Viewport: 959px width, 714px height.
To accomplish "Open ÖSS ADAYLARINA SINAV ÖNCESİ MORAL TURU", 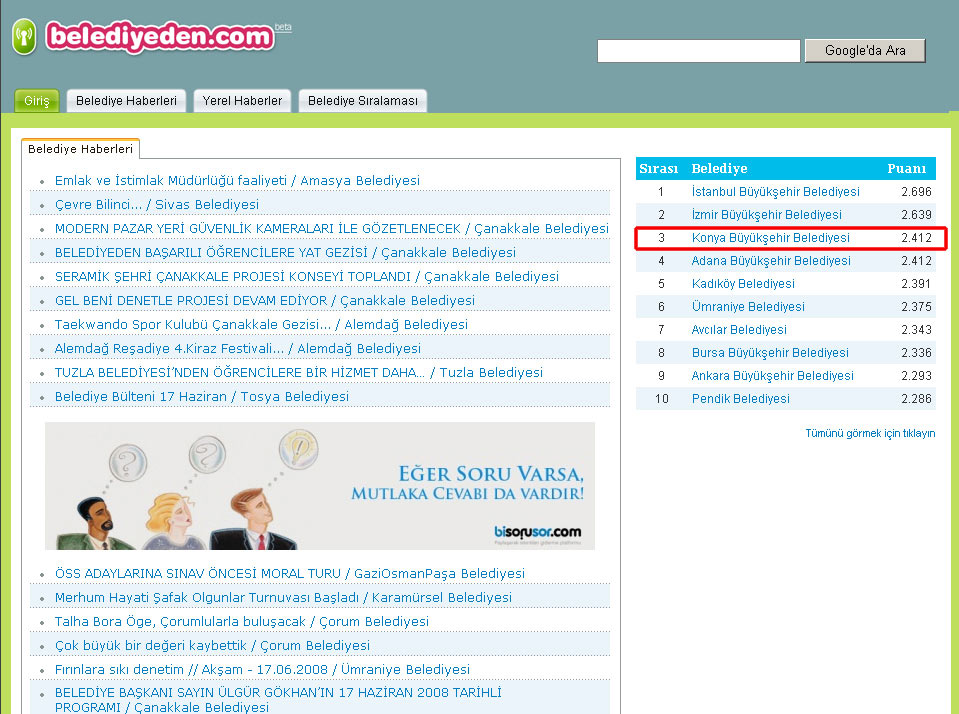I will click(290, 573).
